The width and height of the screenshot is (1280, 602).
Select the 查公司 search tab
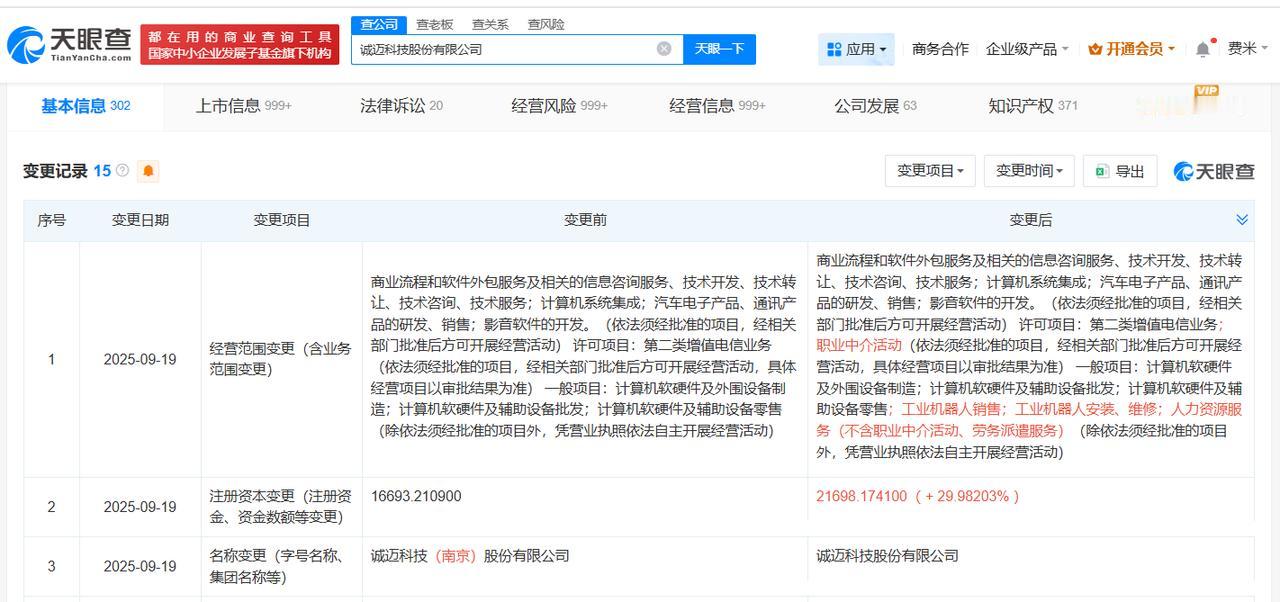[x=379, y=24]
